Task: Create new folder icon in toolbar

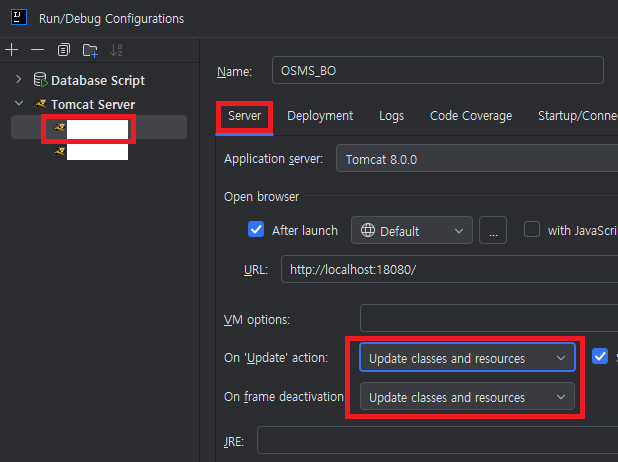Action: point(90,50)
